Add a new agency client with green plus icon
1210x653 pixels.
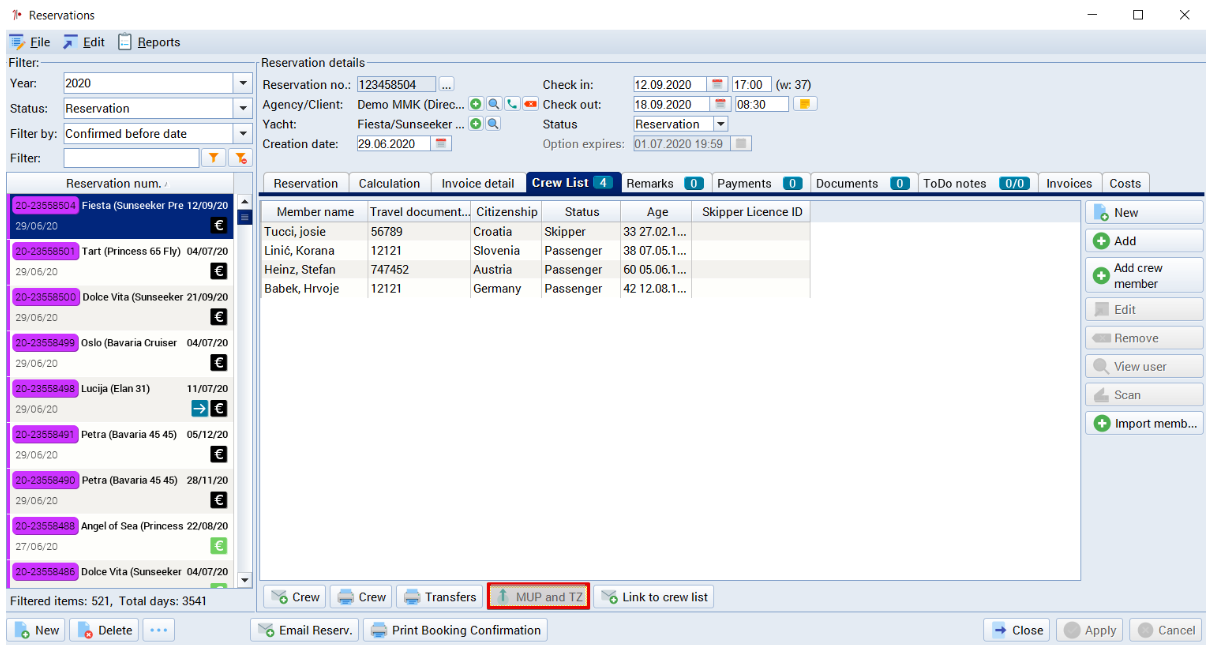point(476,103)
